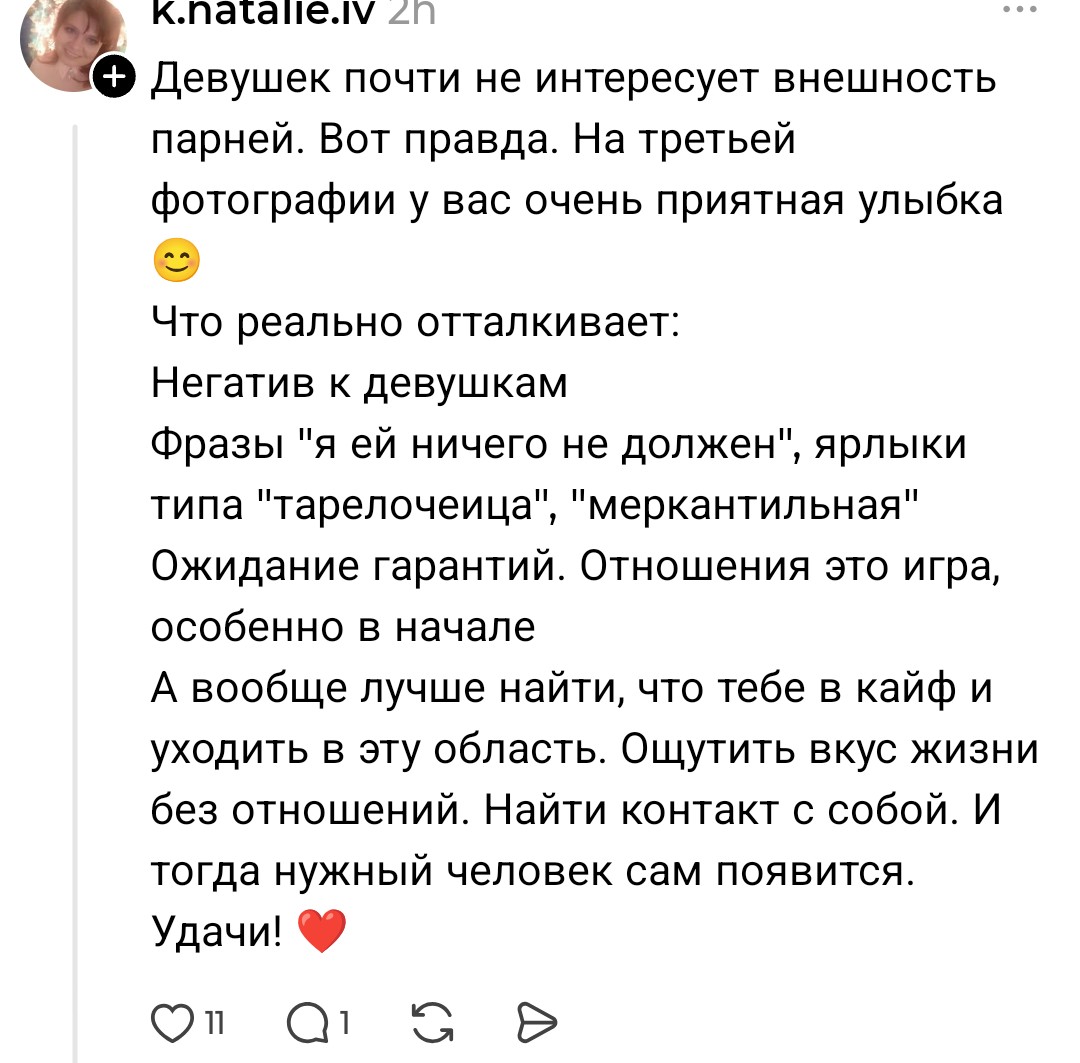Click the red heart emoji after Удачи
The height and width of the screenshot is (1063, 1080).
click(x=321, y=933)
